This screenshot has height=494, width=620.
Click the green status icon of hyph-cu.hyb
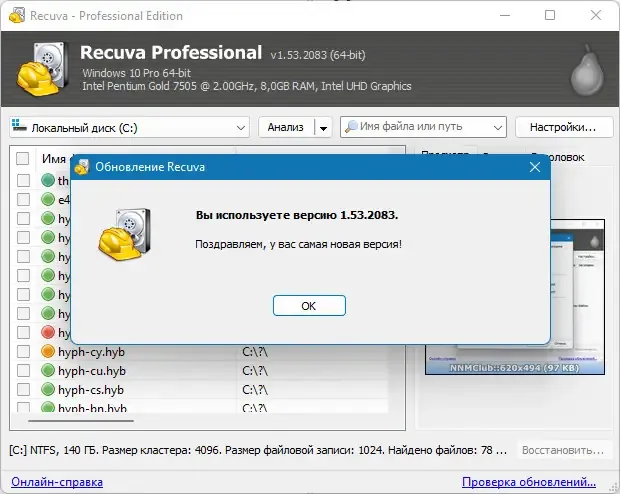pyautogui.click(x=48, y=370)
